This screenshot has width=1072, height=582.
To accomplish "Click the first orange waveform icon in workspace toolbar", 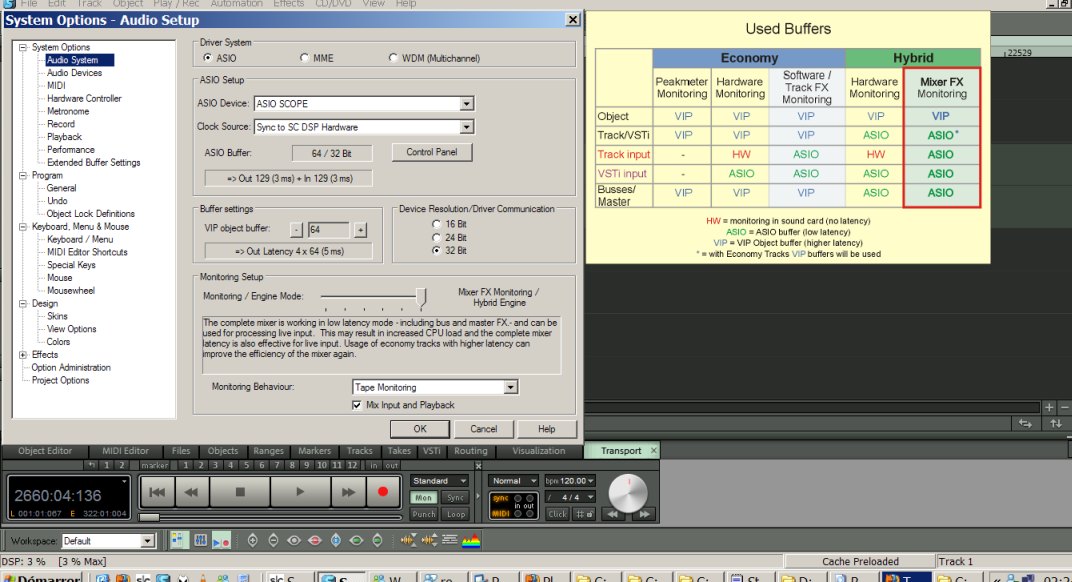I will pyautogui.click(x=408, y=540).
